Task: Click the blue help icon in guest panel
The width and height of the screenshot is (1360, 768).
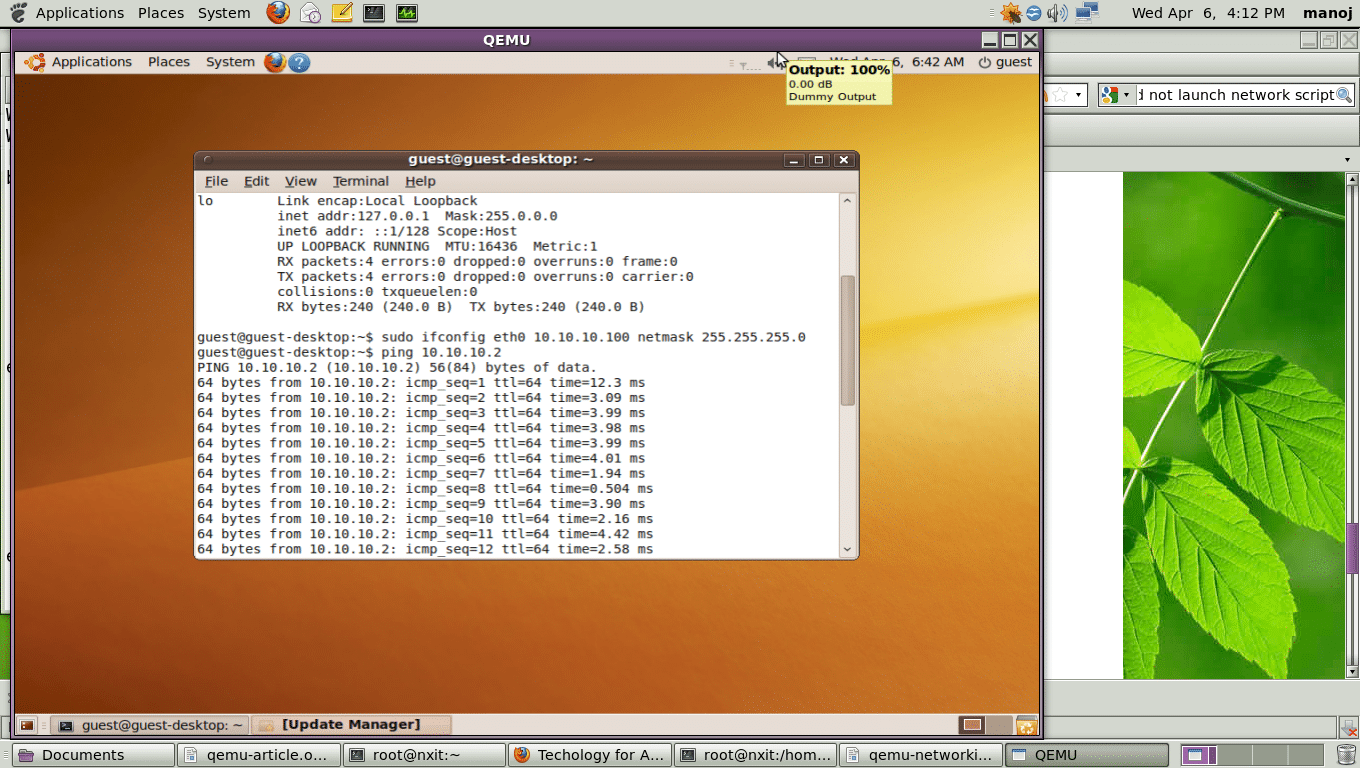Action: (299, 62)
